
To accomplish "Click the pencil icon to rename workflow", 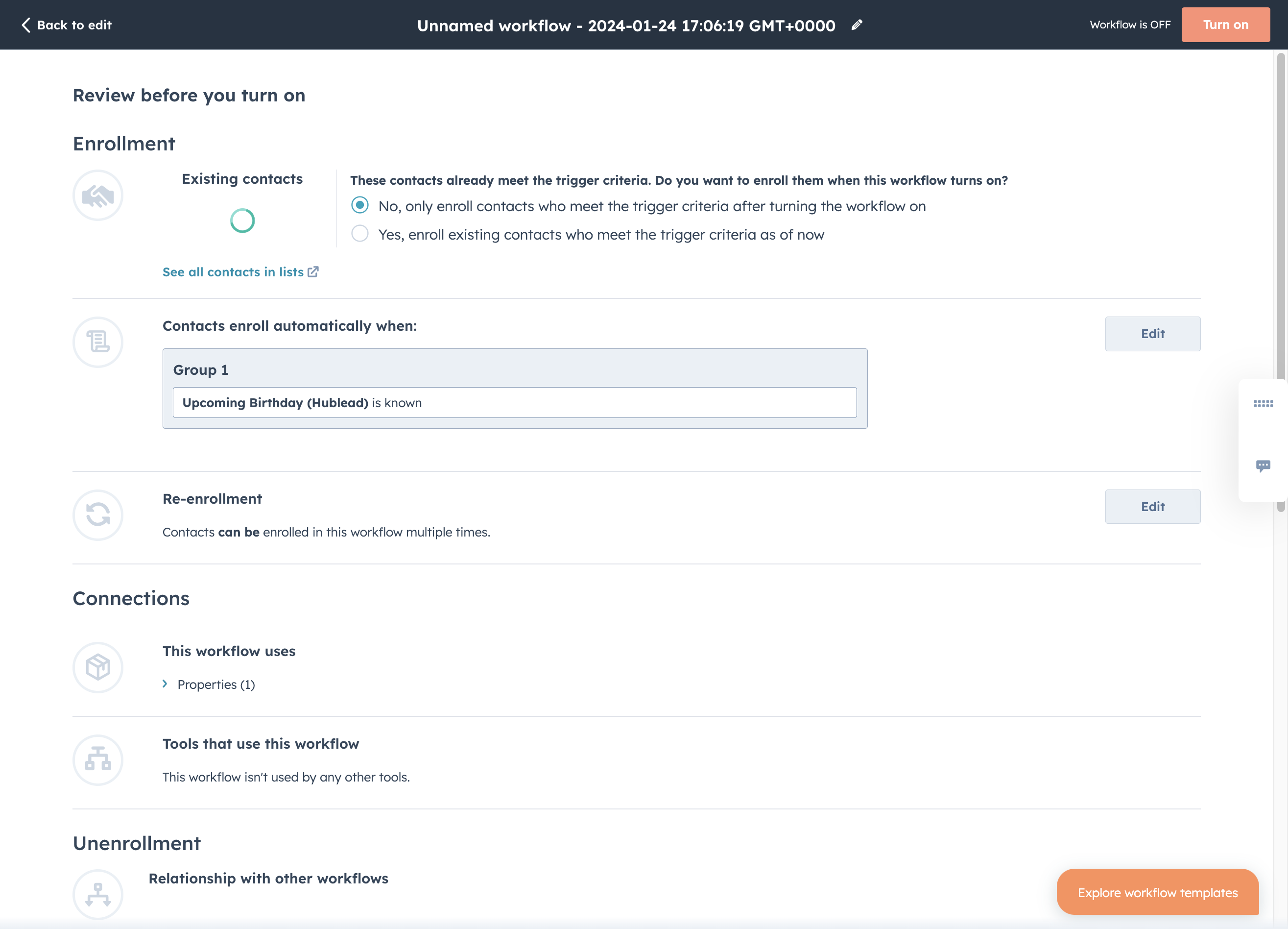I will click(x=857, y=25).
